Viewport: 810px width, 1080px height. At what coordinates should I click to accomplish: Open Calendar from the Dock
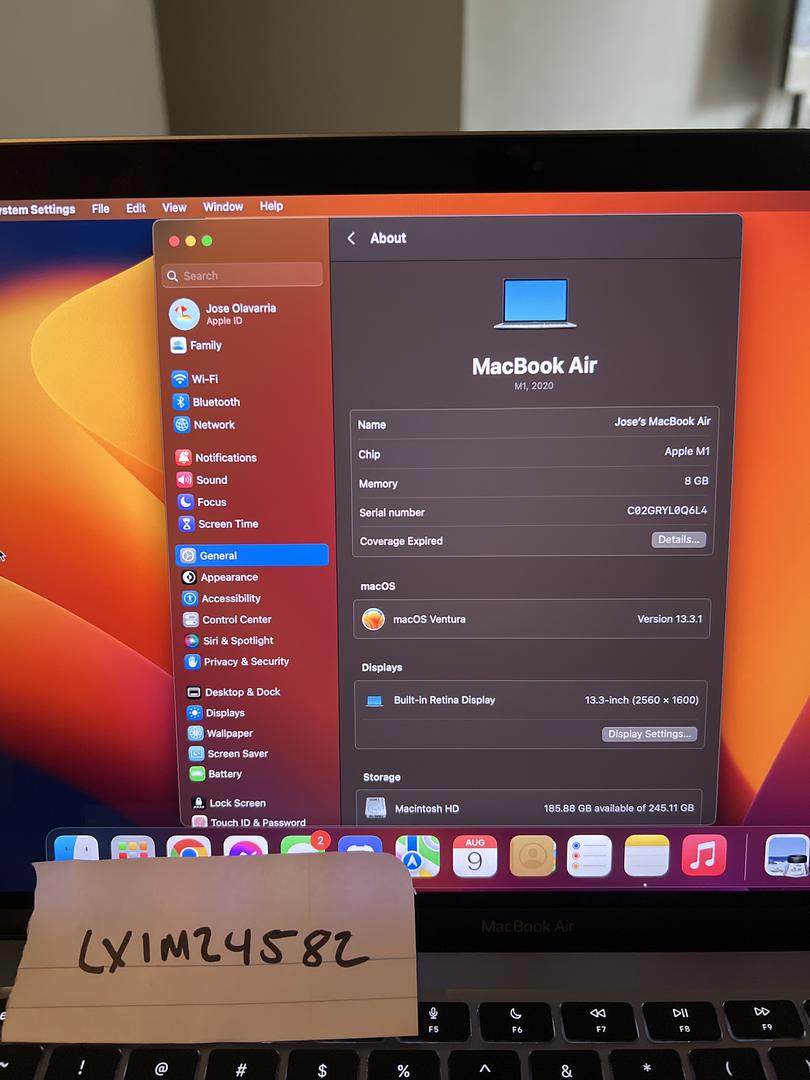(x=475, y=856)
